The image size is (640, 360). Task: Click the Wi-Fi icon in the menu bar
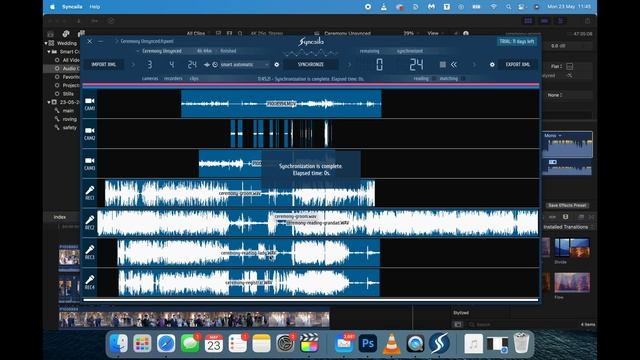tap(493, 7)
